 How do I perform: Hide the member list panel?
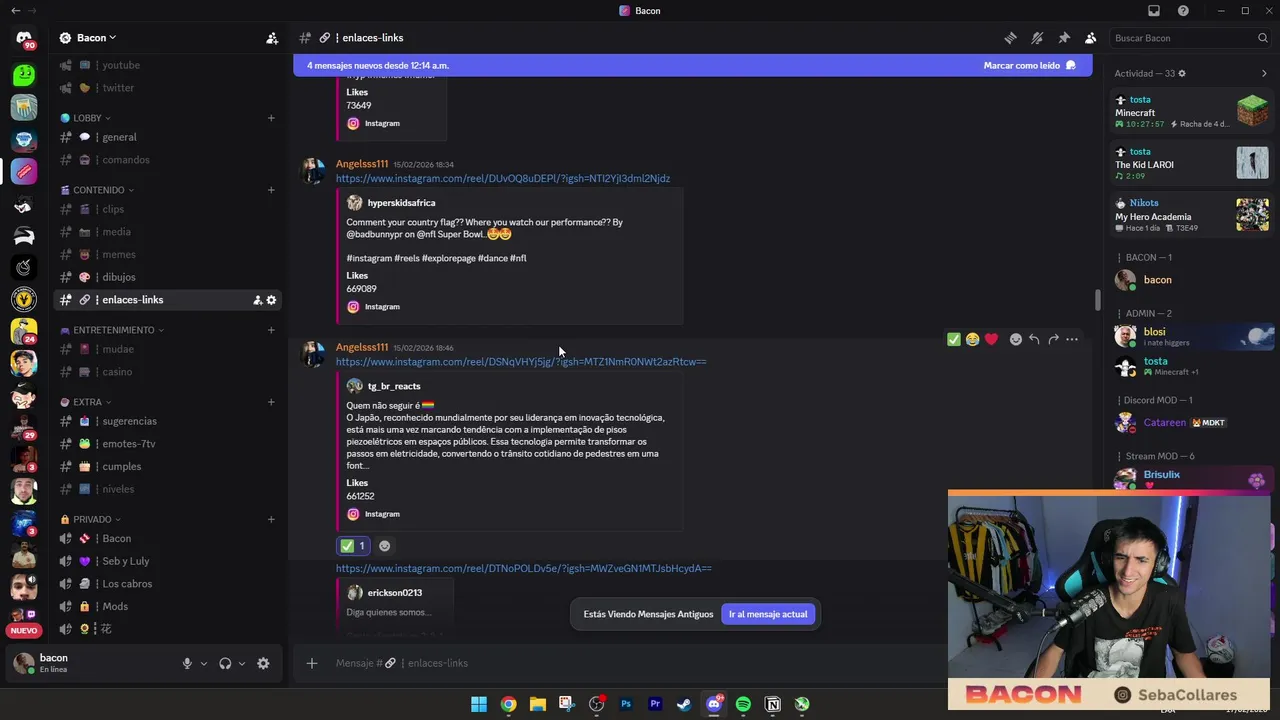point(1091,38)
